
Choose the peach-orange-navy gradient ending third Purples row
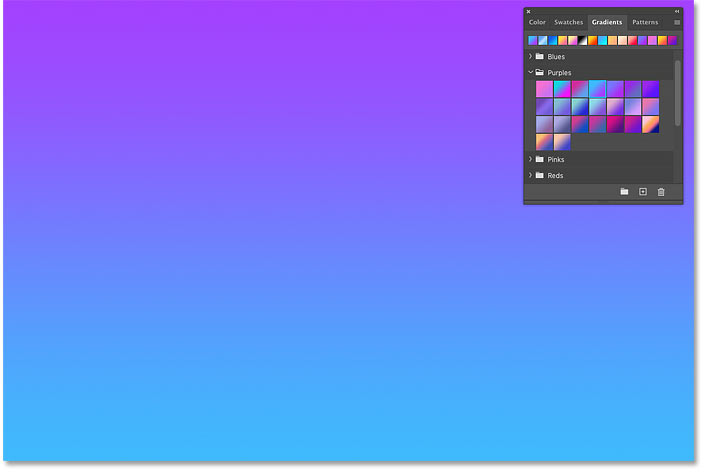pyautogui.click(x=651, y=124)
